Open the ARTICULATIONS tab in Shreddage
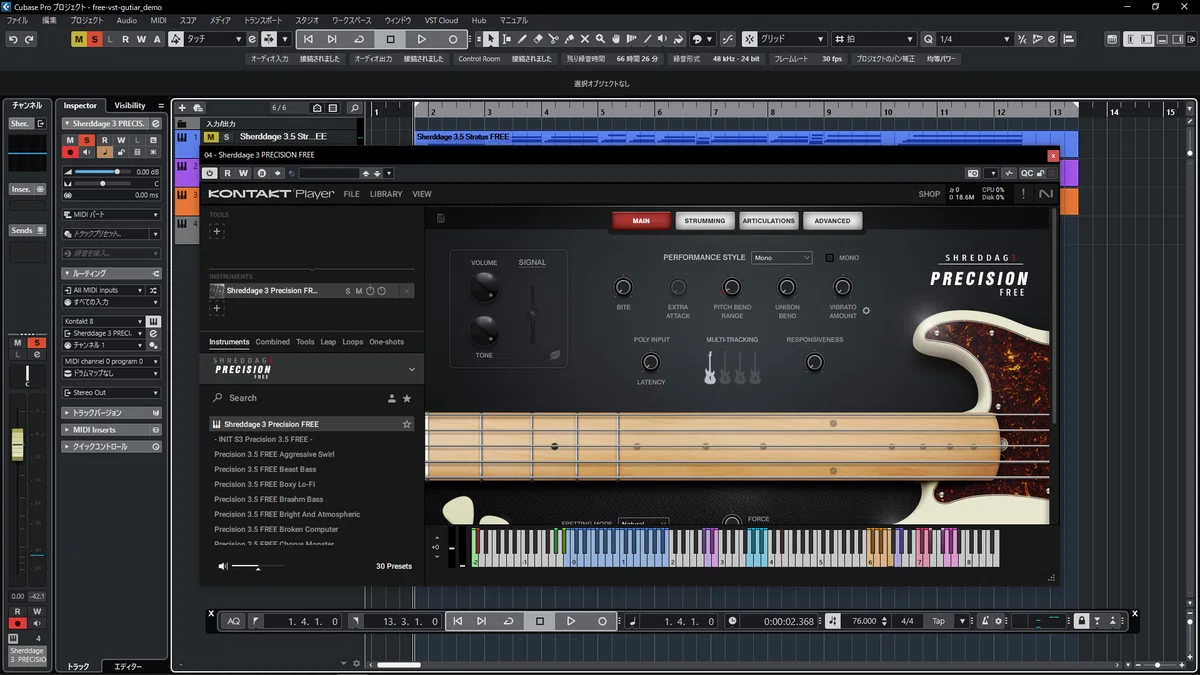1200x675 pixels. (768, 221)
